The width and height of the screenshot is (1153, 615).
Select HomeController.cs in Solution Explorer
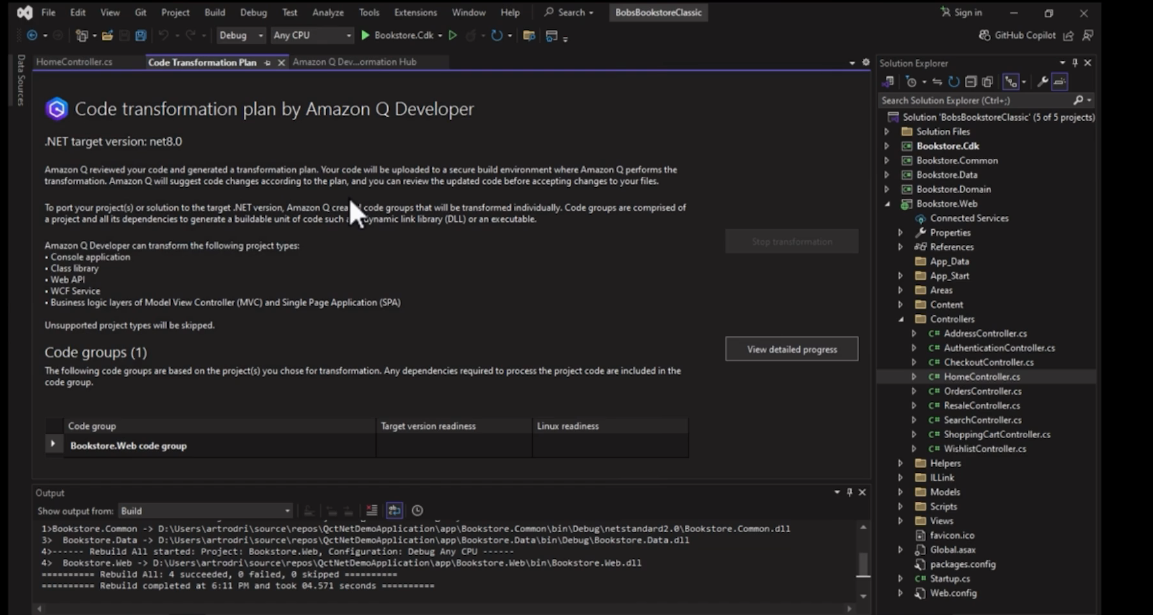coord(982,377)
